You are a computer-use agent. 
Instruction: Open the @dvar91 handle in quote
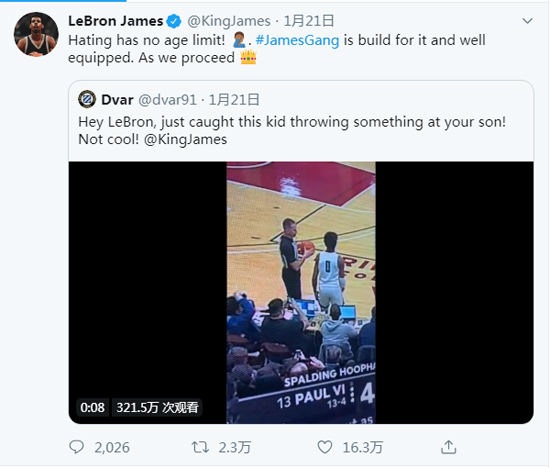point(167,100)
